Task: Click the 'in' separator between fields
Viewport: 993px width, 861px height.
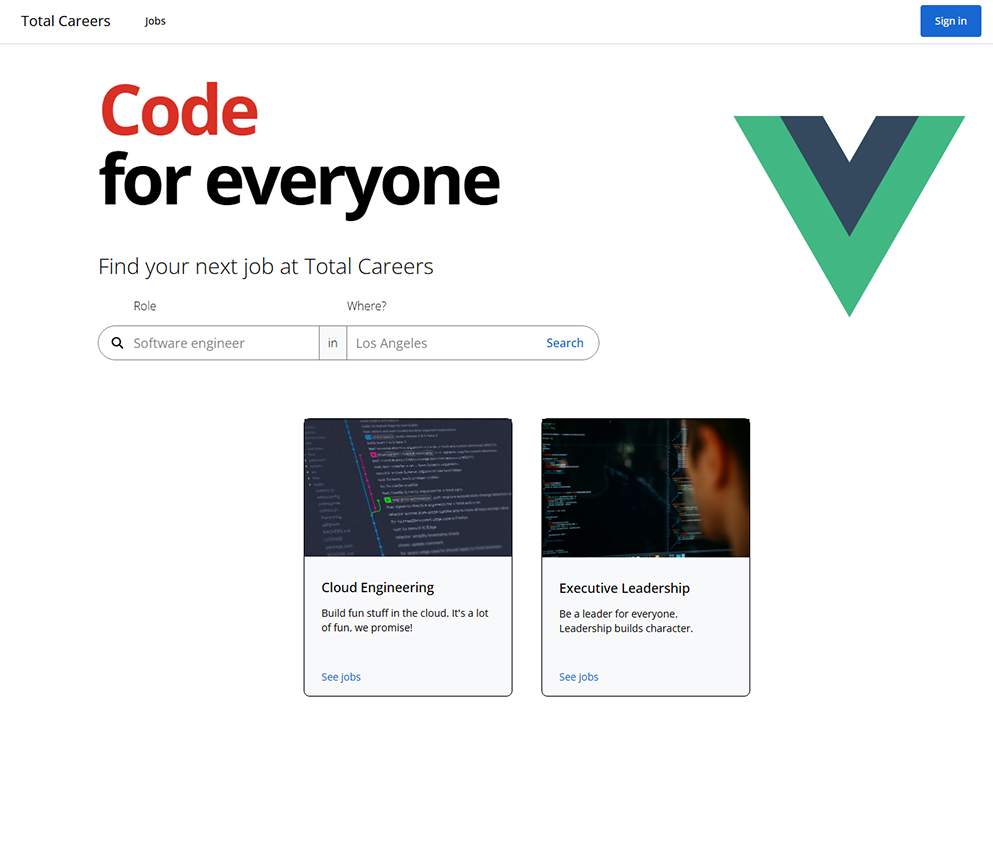Action: click(332, 343)
